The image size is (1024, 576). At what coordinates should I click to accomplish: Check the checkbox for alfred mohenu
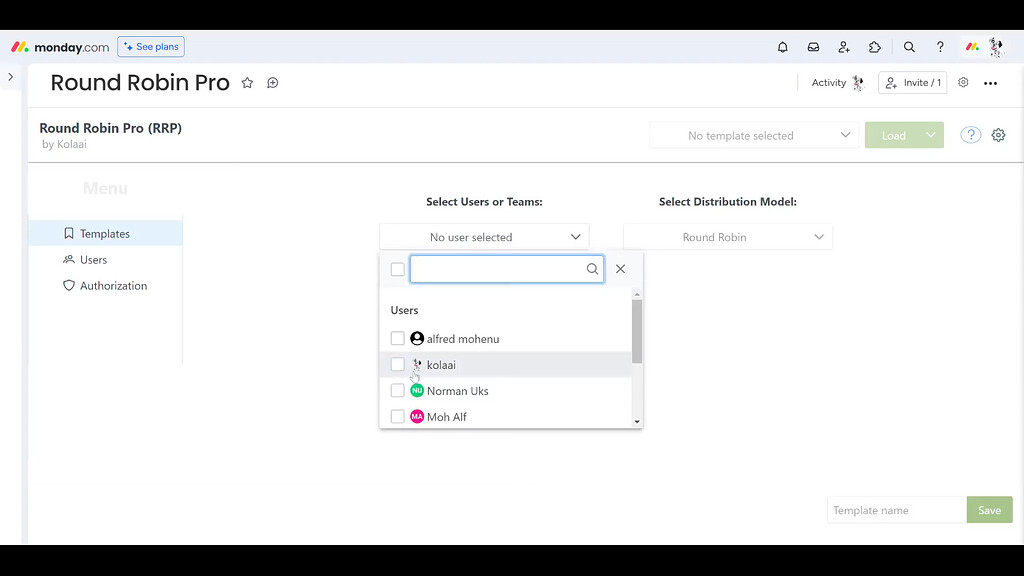click(x=397, y=338)
